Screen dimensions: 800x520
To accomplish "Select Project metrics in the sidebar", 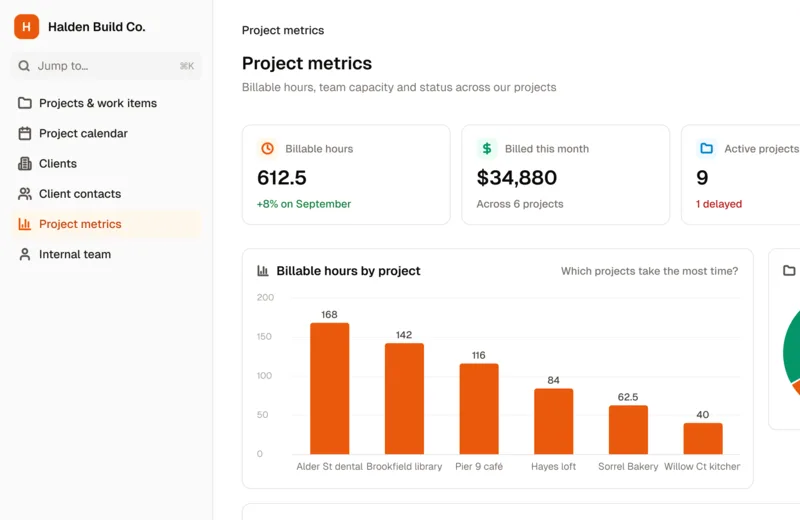I will (x=106, y=224).
